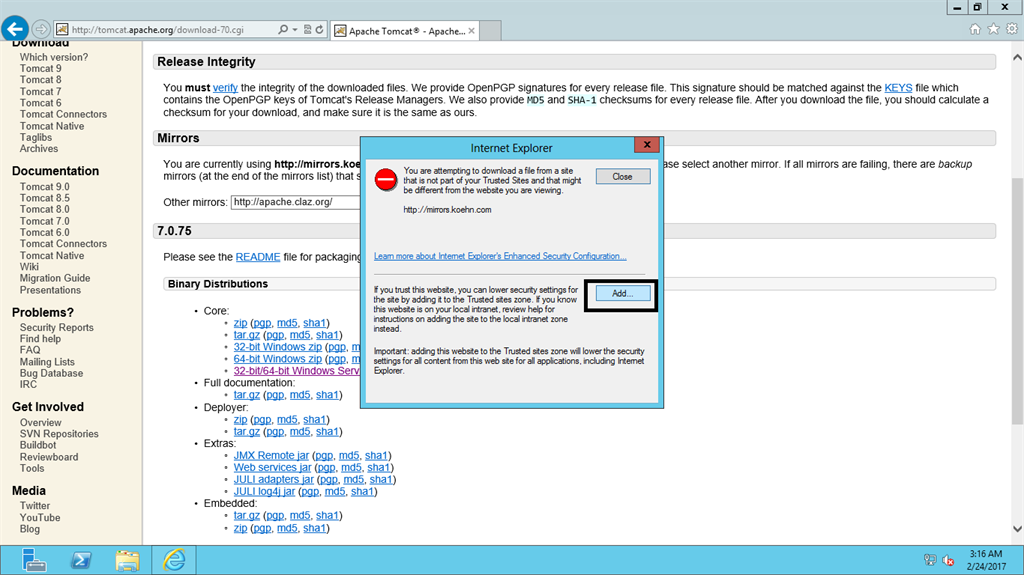Download the Core tar.gz link
This screenshot has width=1024, height=575.
[247, 335]
